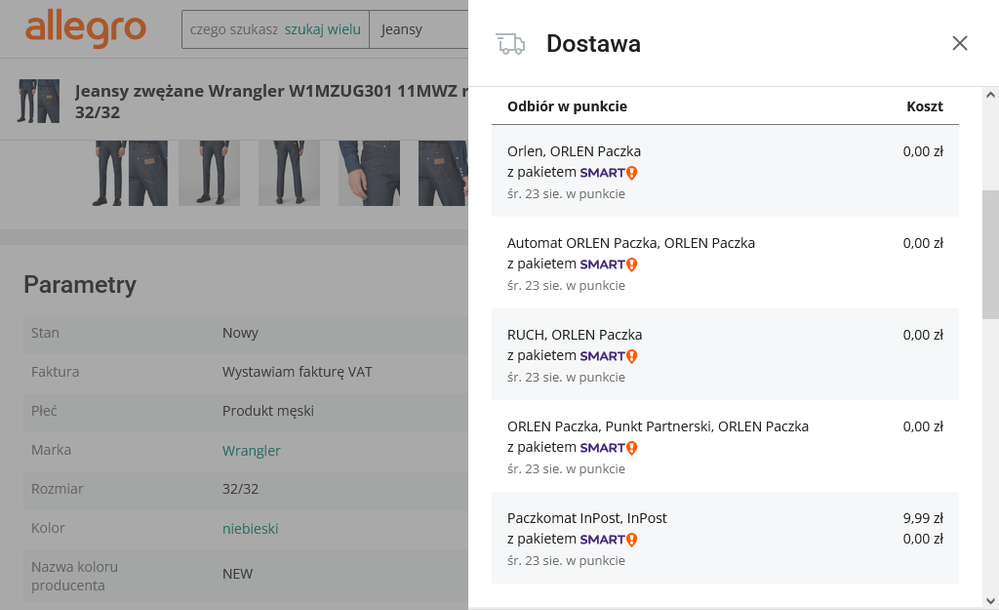Click the scrollbar down arrow in the delivery panel

pos(990,600)
